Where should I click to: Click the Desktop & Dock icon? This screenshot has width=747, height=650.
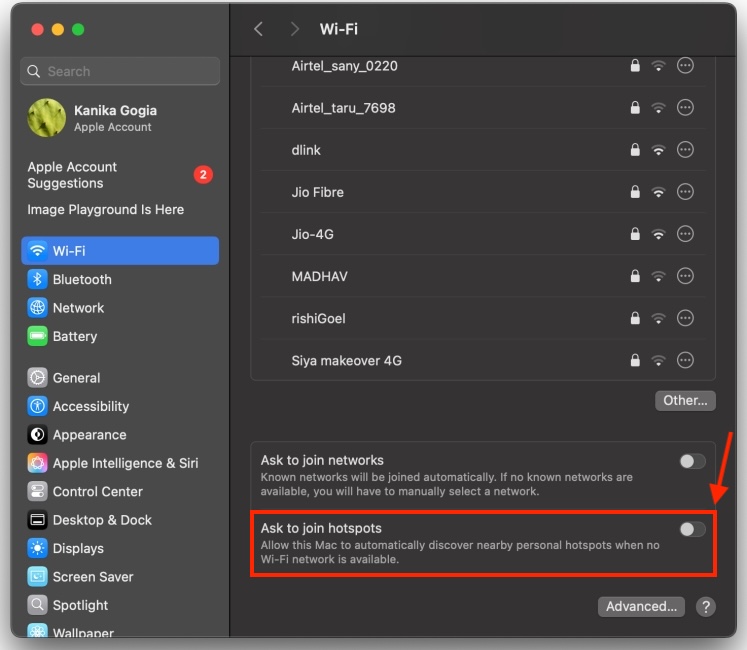37,520
